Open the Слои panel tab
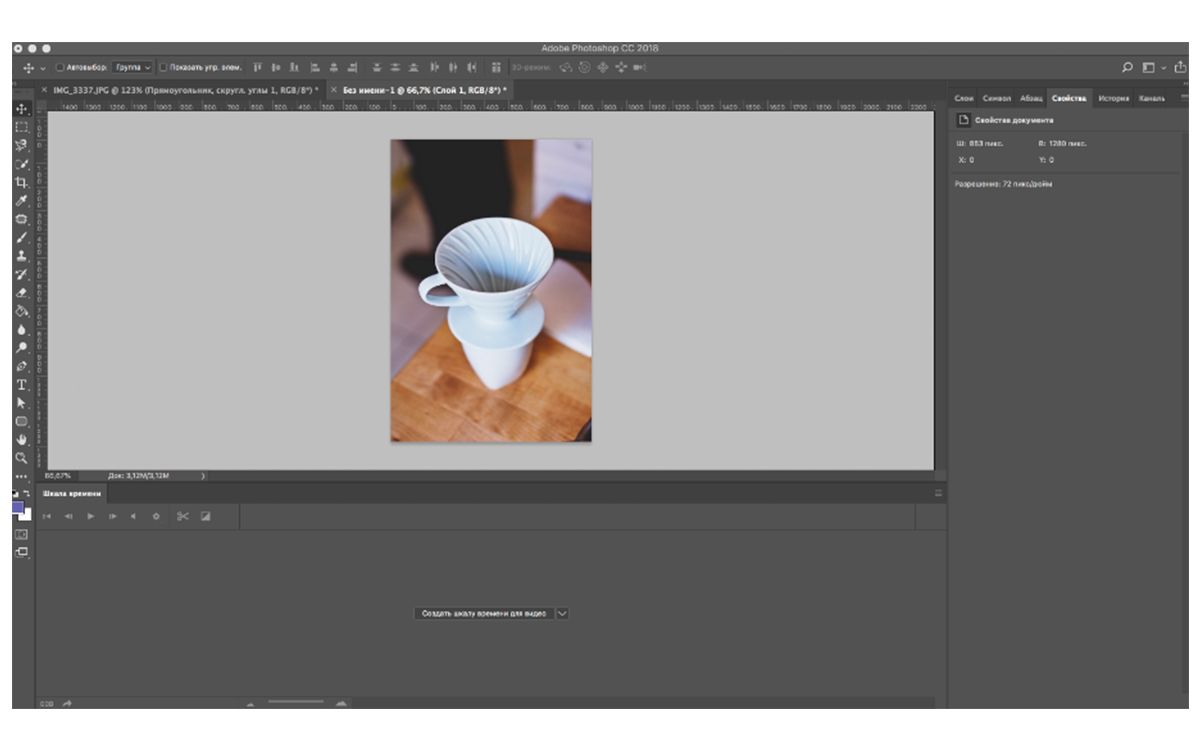Viewport: 1200px width, 750px height. pos(964,98)
